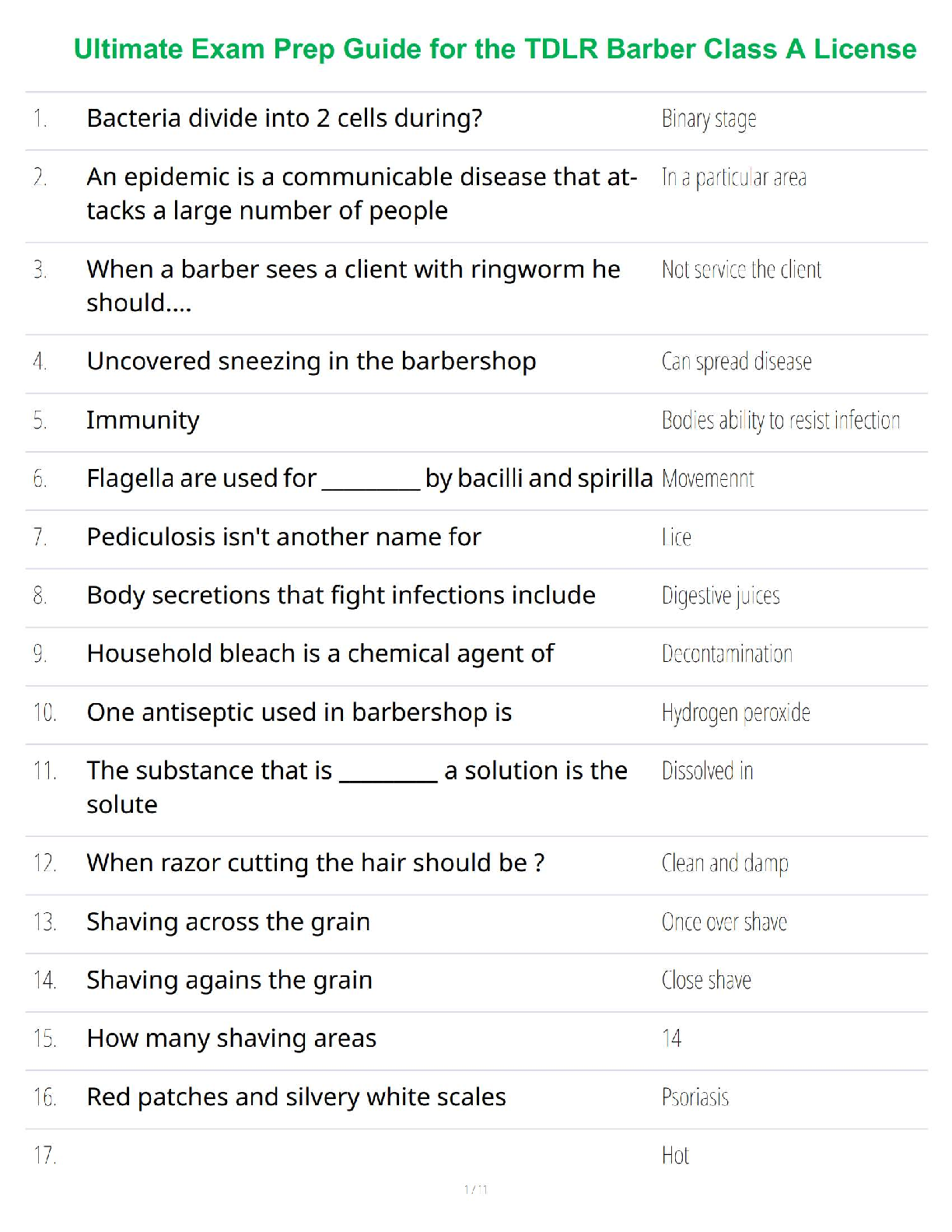
Task: Click the green Ultimate Exam Prep Guide title
Action: 495,49
